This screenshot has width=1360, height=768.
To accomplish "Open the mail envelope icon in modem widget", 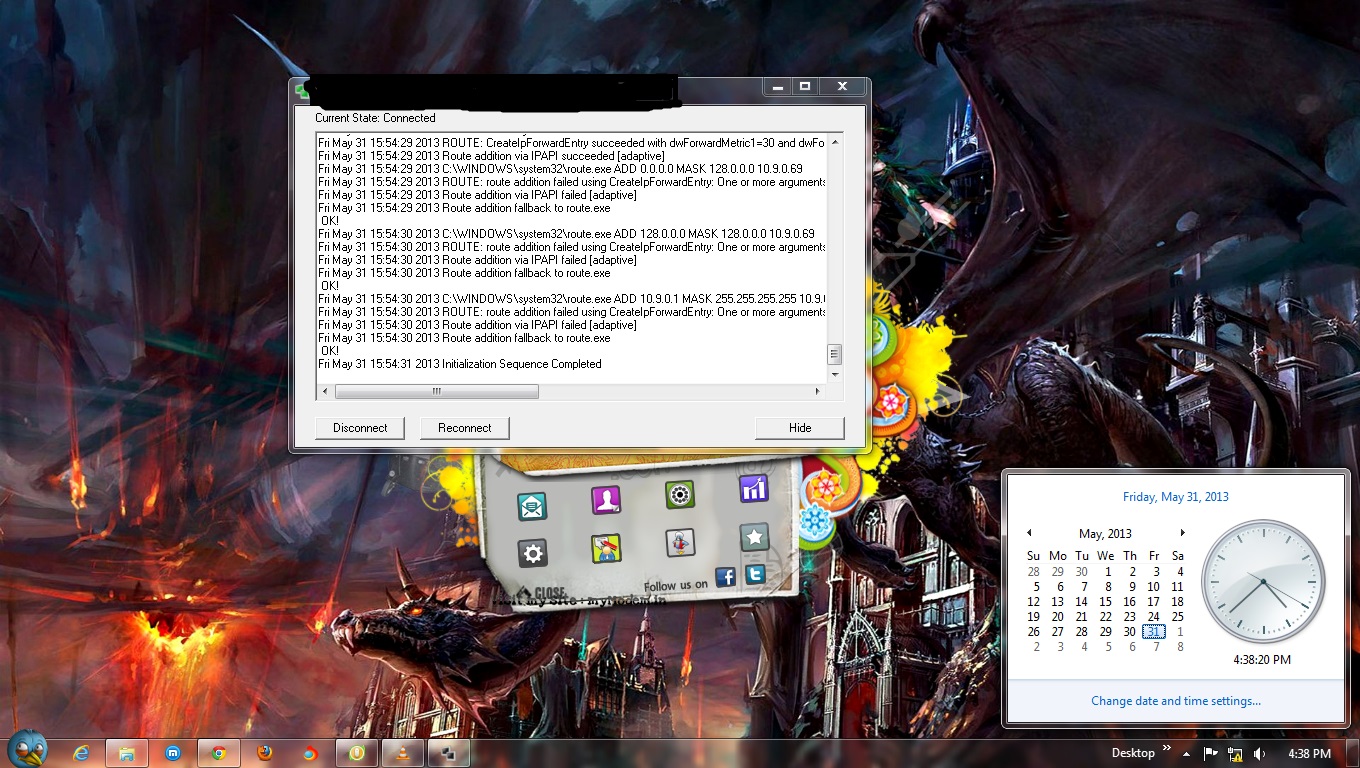I will pos(532,507).
